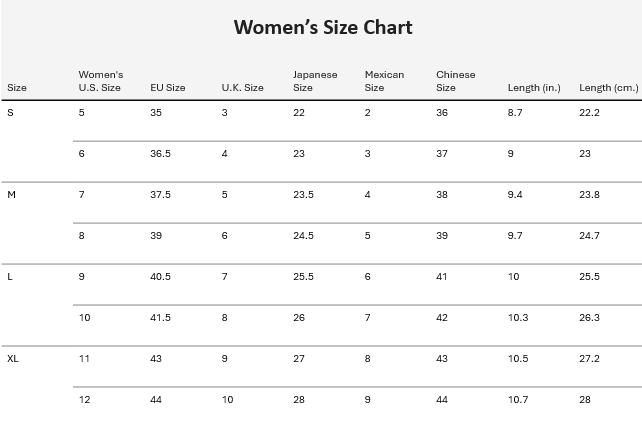Click the 8.7 inch length cell
This screenshot has height=422, width=642.
pyautogui.click(x=515, y=113)
